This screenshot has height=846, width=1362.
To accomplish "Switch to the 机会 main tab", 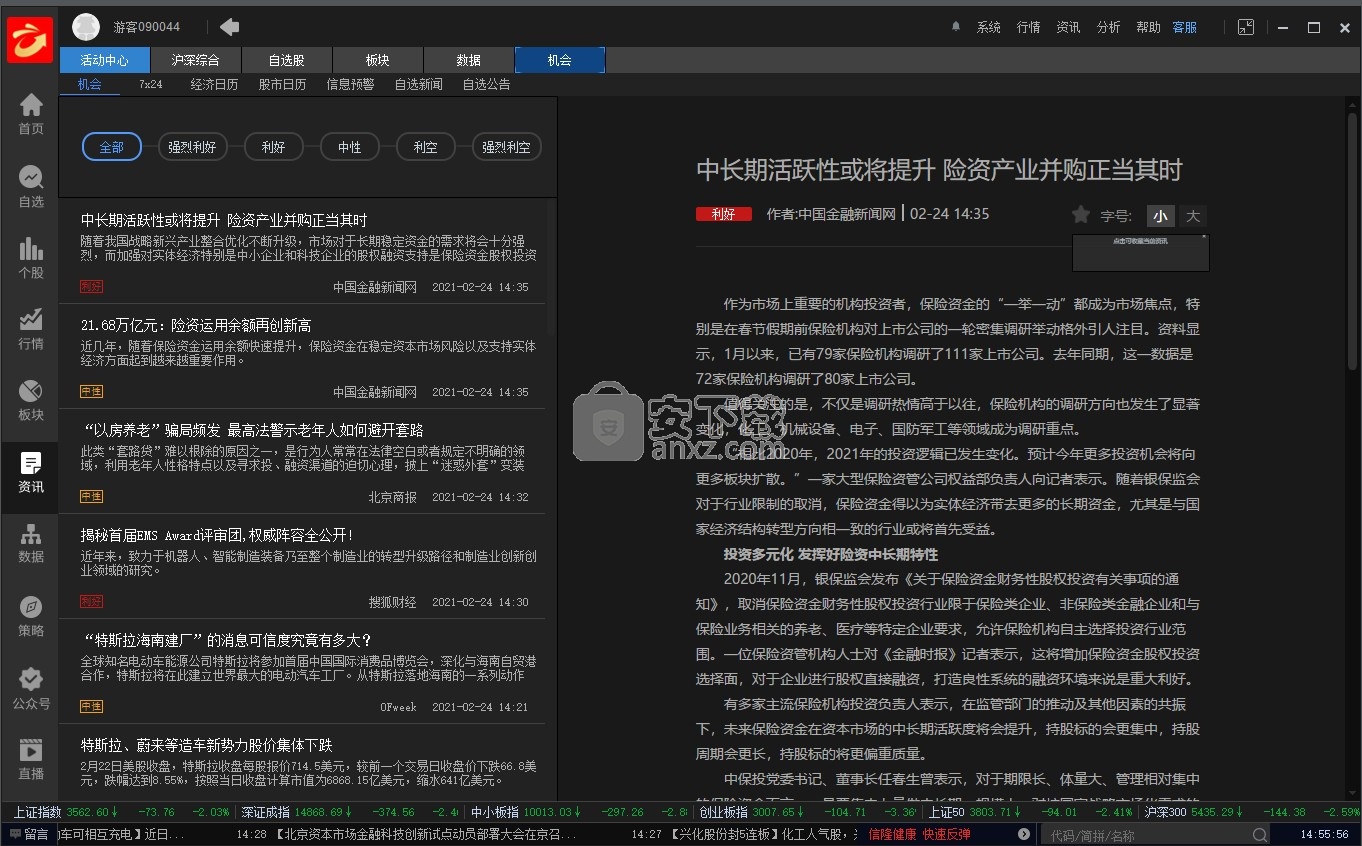I will 560,60.
